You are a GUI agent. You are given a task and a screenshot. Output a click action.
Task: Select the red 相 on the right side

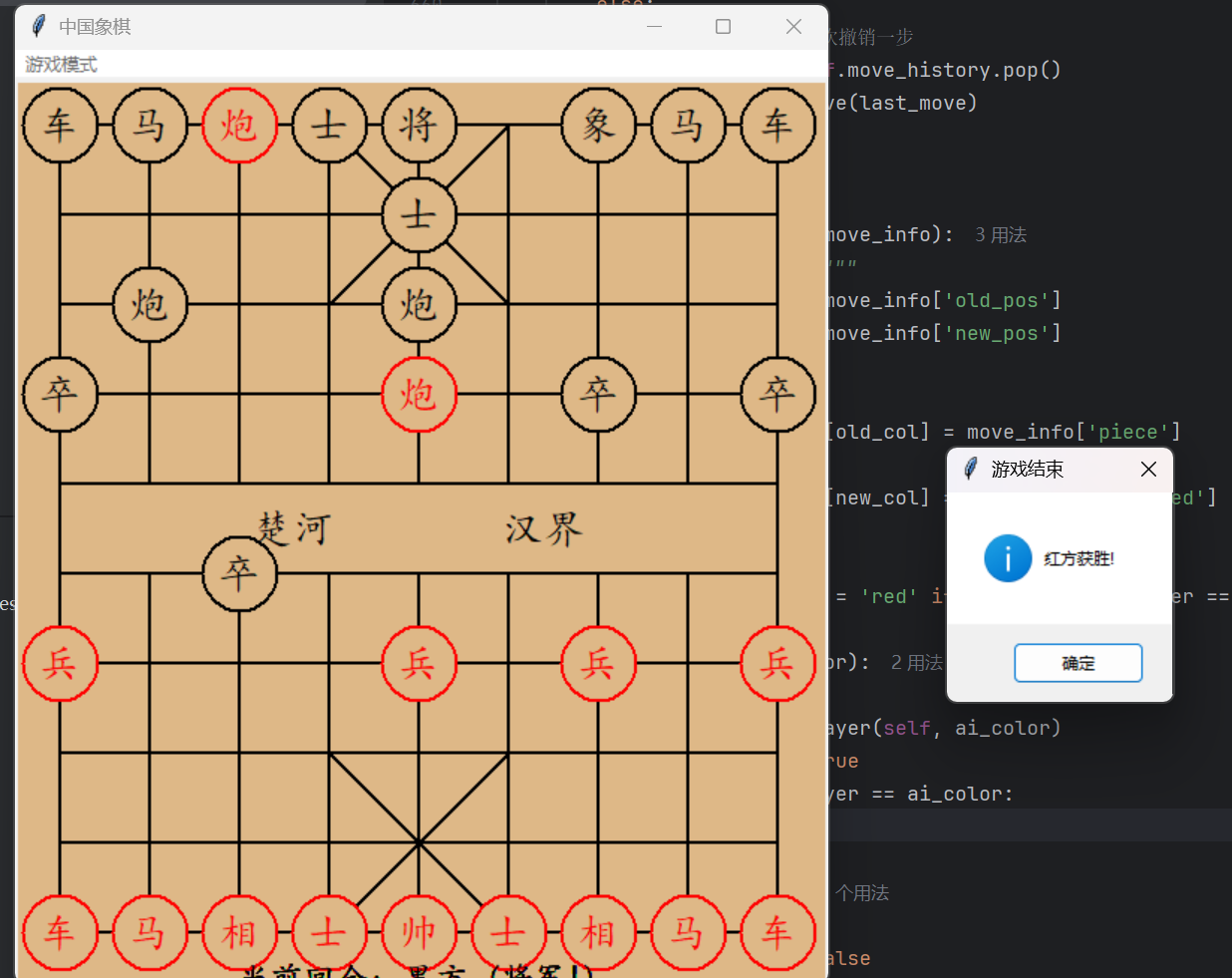pos(598,933)
